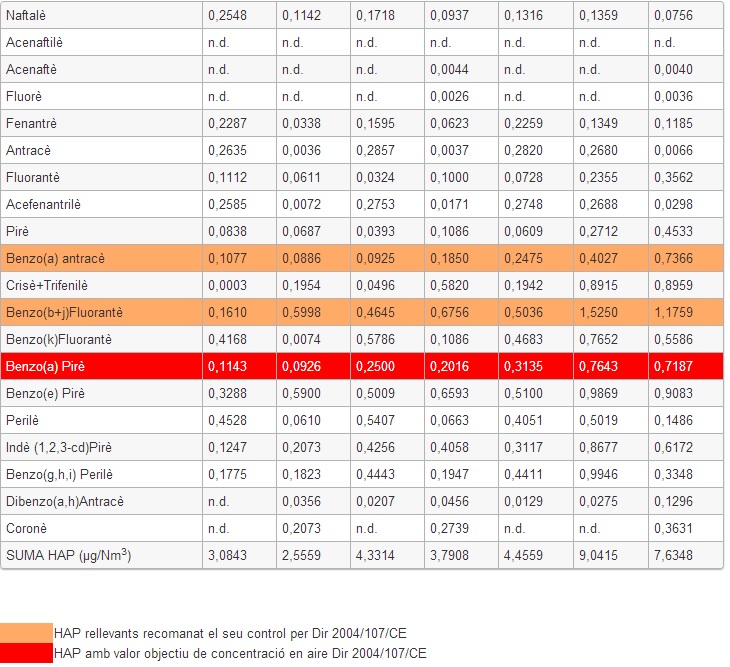Click the Acenaftilè row label

(x=33, y=43)
